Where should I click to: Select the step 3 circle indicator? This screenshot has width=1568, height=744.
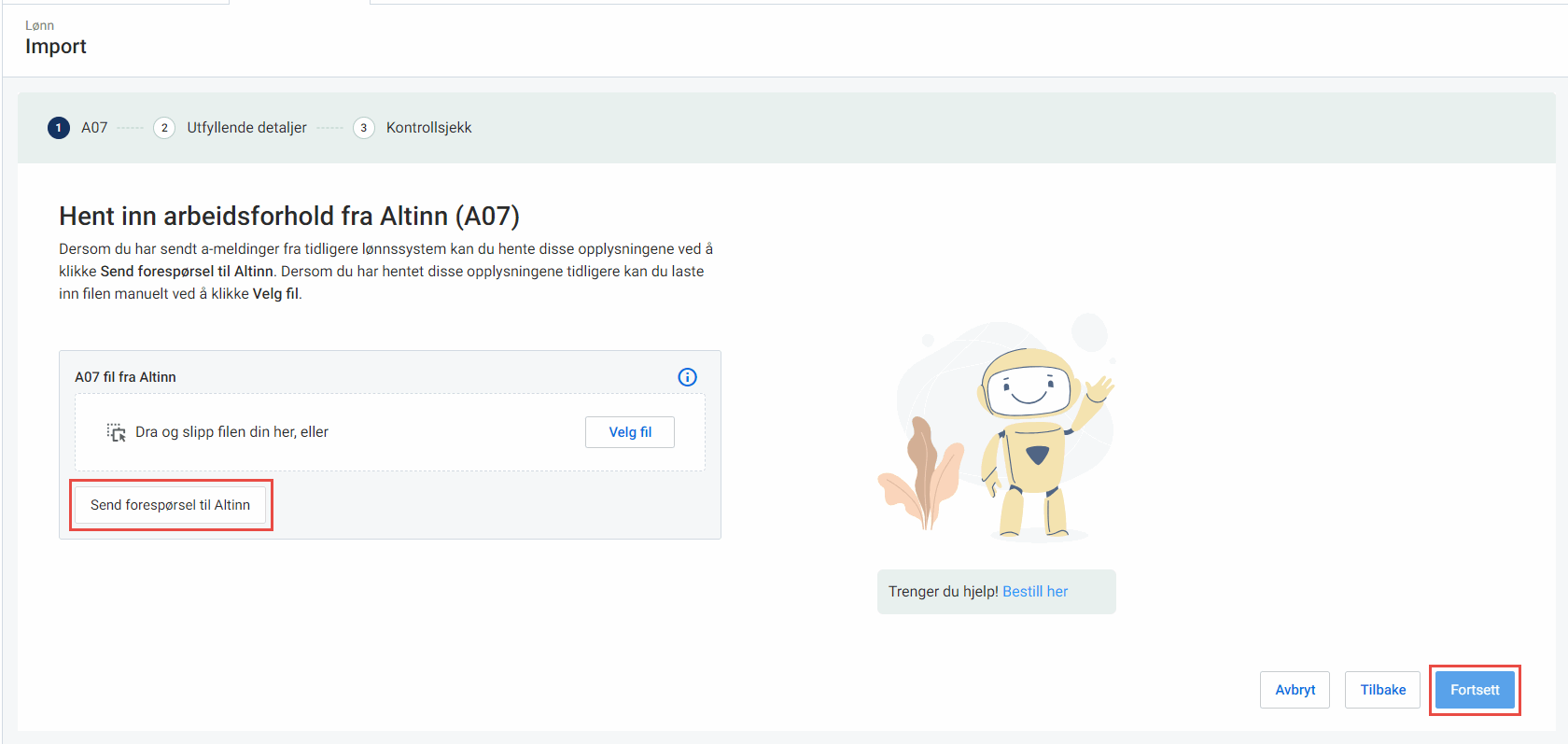click(364, 128)
